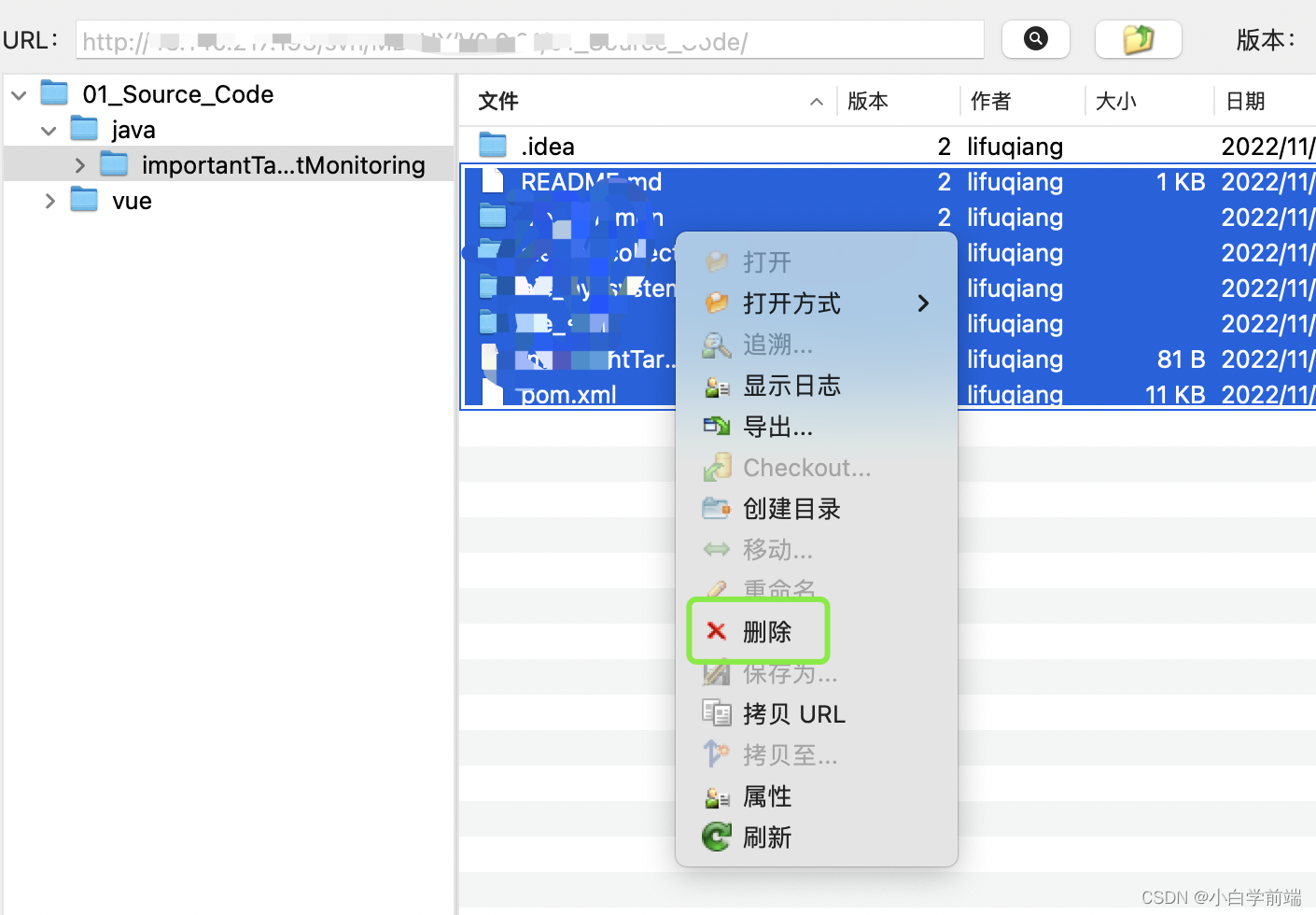
Task: Click the 导出 export icon
Action: point(716,426)
